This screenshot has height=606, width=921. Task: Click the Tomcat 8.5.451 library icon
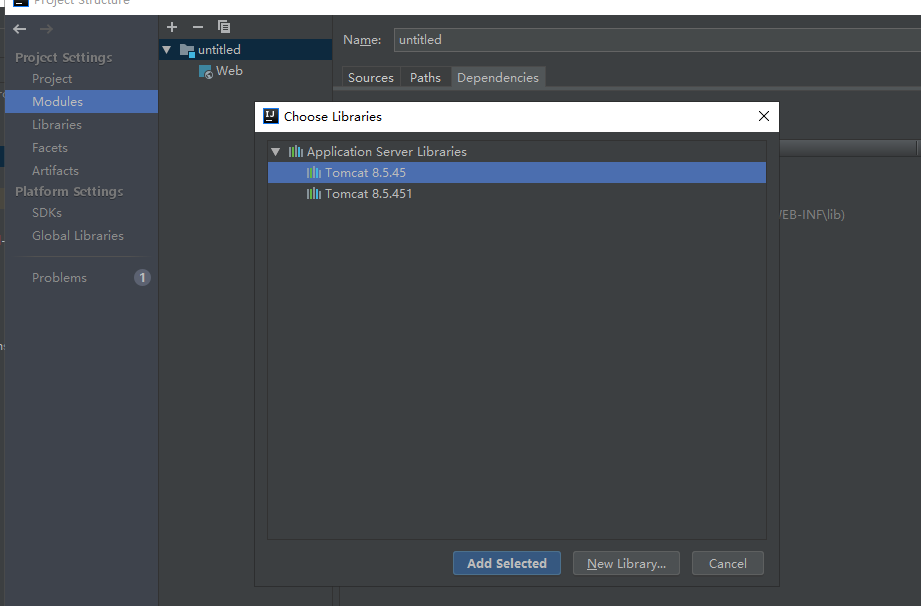click(x=314, y=194)
